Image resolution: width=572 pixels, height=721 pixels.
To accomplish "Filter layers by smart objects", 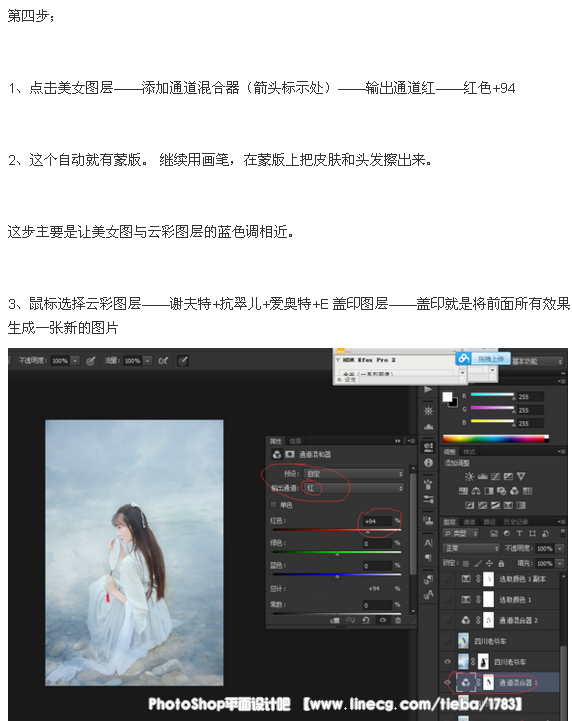I will pyautogui.click(x=545, y=533).
